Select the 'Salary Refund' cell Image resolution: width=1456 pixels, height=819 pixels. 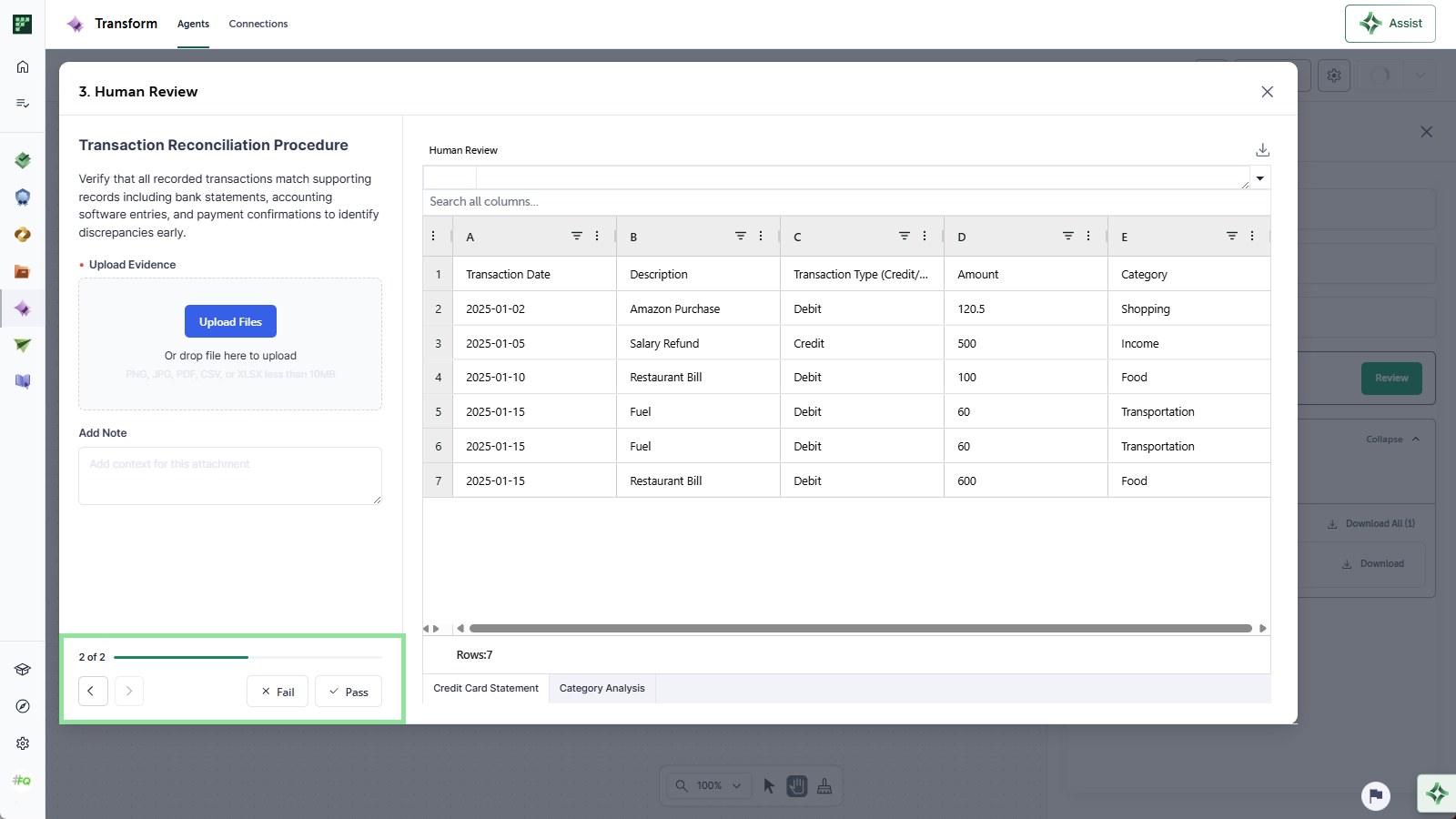click(698, 343)
